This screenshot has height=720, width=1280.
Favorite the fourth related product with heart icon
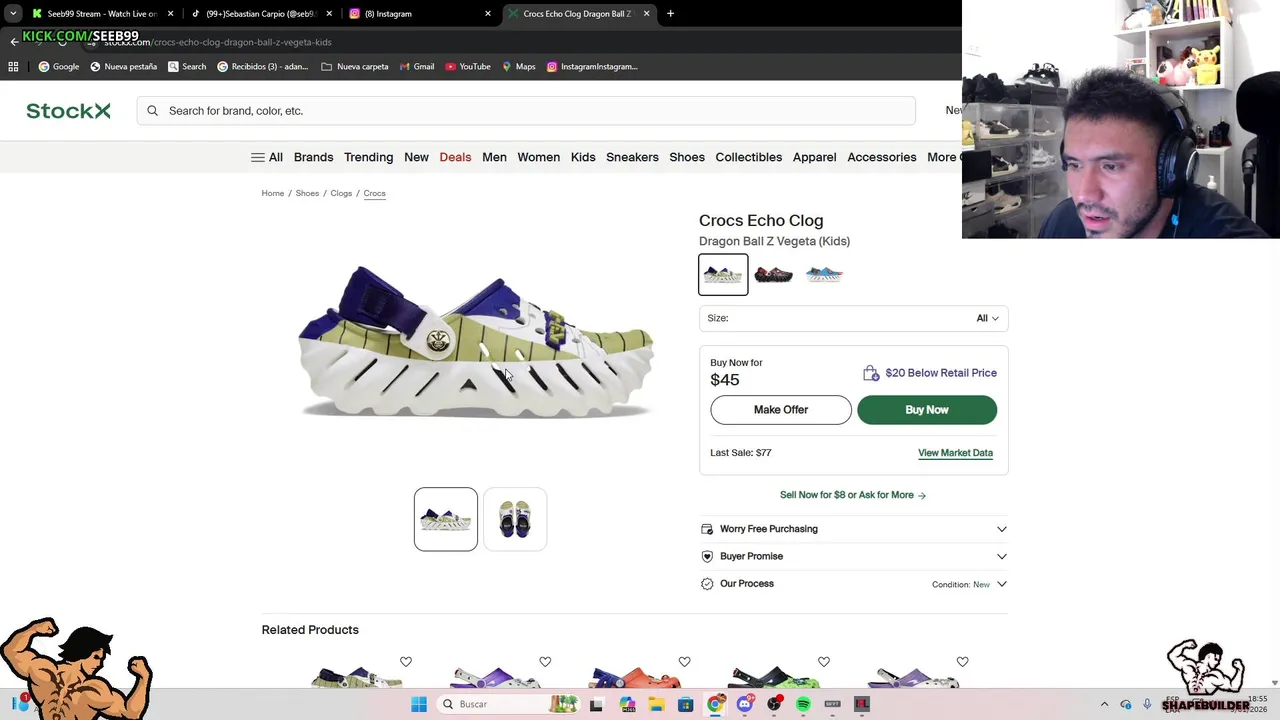click(x=824, y=662)
